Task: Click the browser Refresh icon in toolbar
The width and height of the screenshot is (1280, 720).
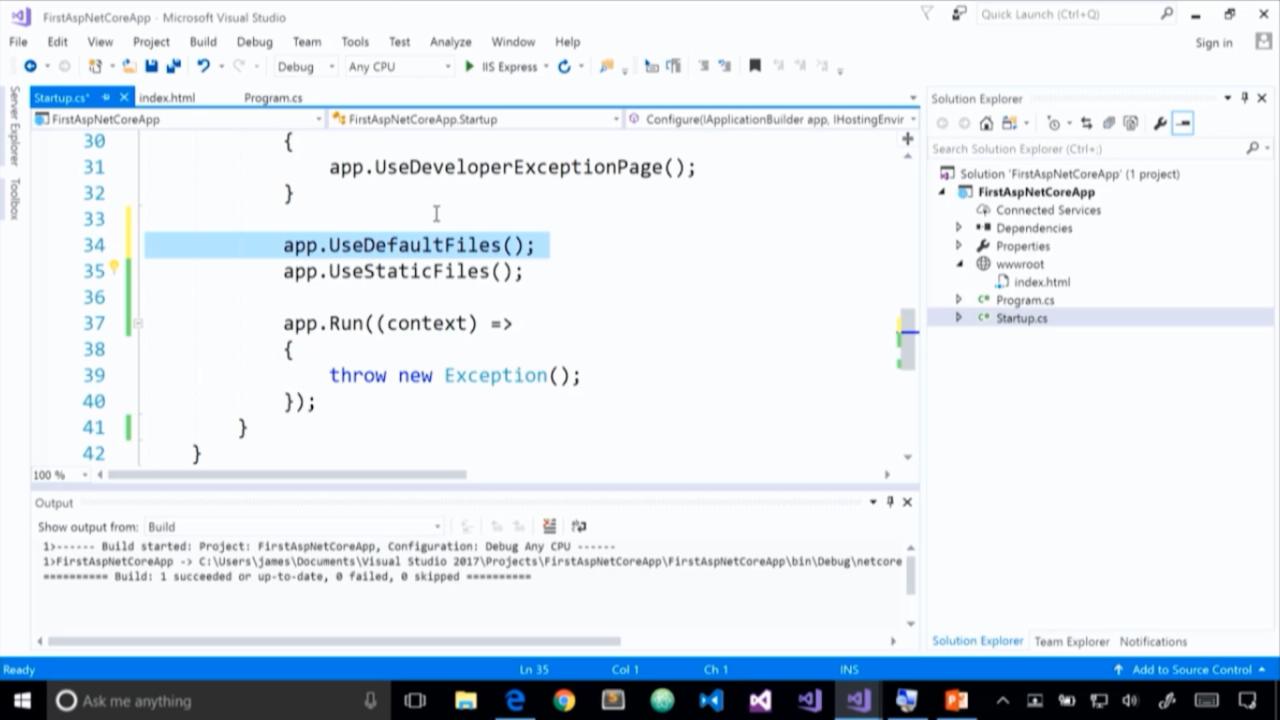Action: pos(564,66)
